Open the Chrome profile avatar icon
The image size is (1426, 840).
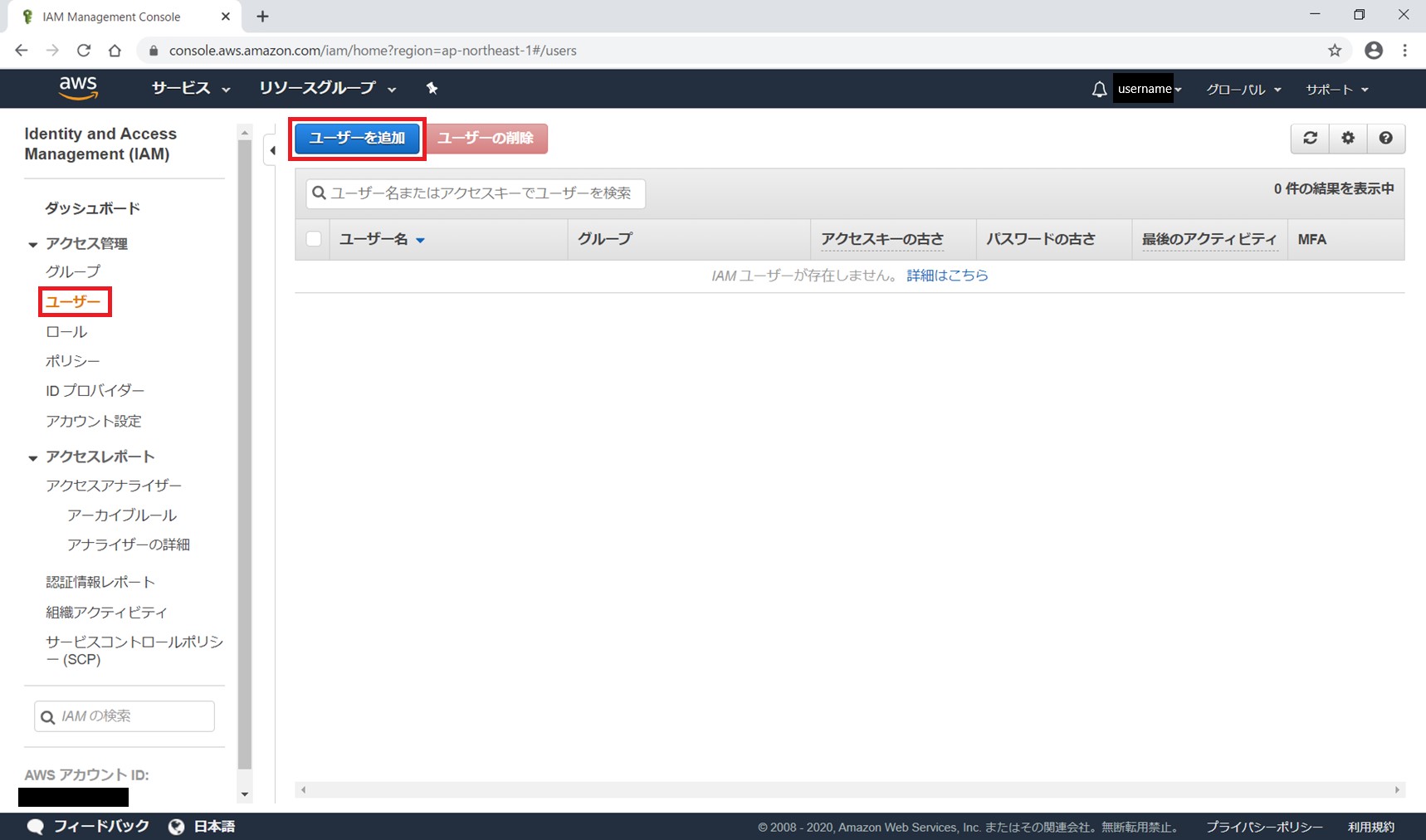(1374, 51)
